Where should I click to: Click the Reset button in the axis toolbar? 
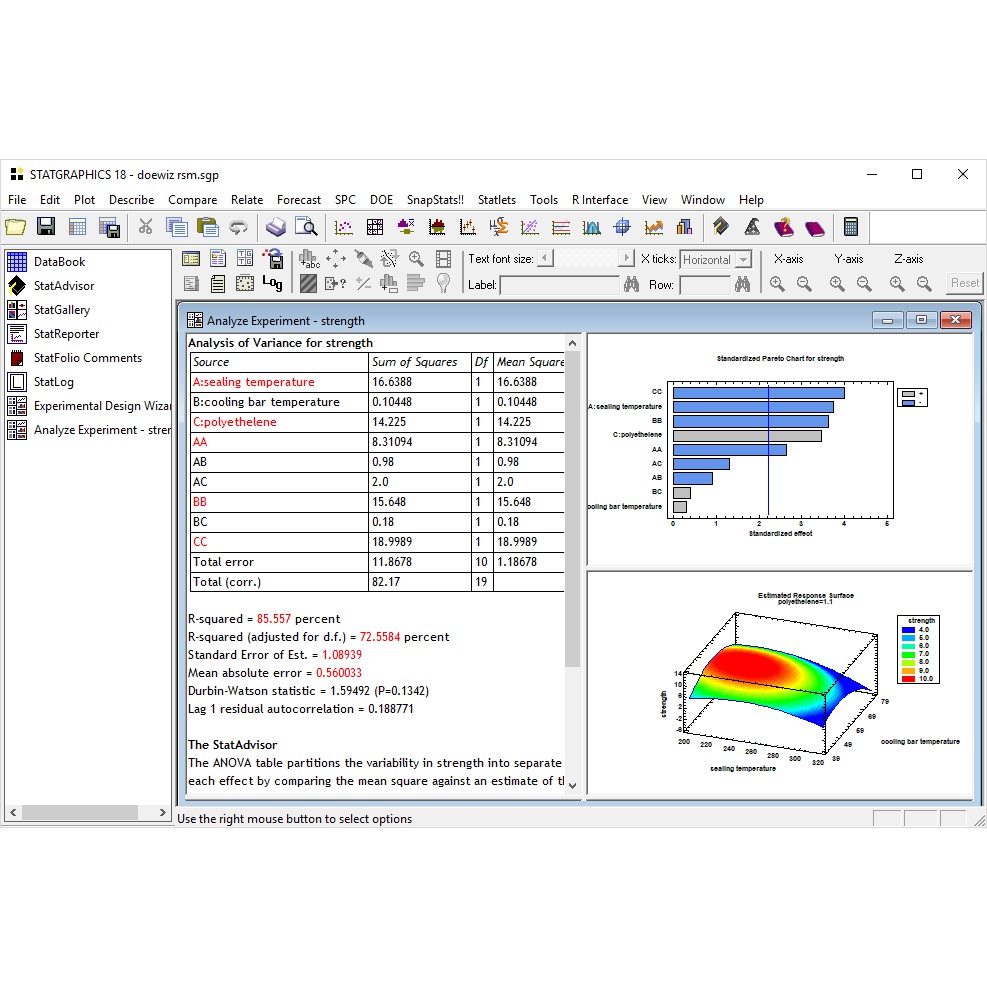coord(964,284)
